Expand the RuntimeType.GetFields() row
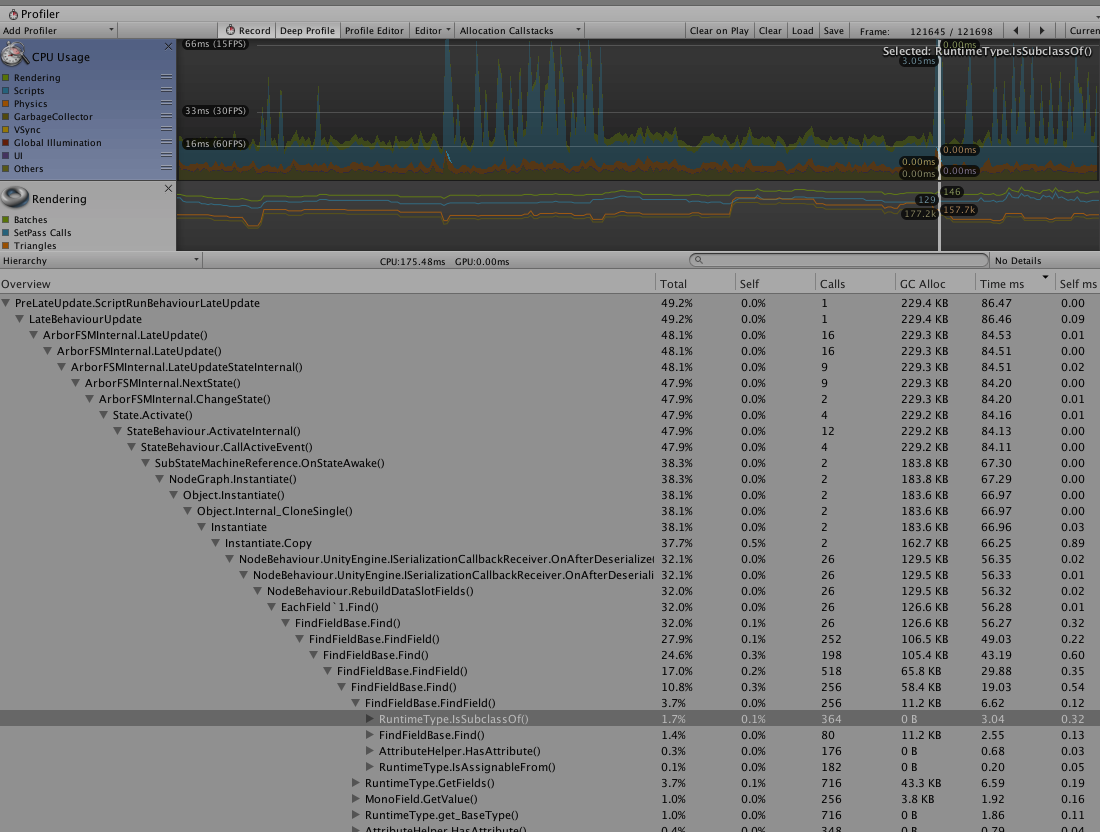The height and width of the screenshot is (832, 1100). click(x=356, y=783)
